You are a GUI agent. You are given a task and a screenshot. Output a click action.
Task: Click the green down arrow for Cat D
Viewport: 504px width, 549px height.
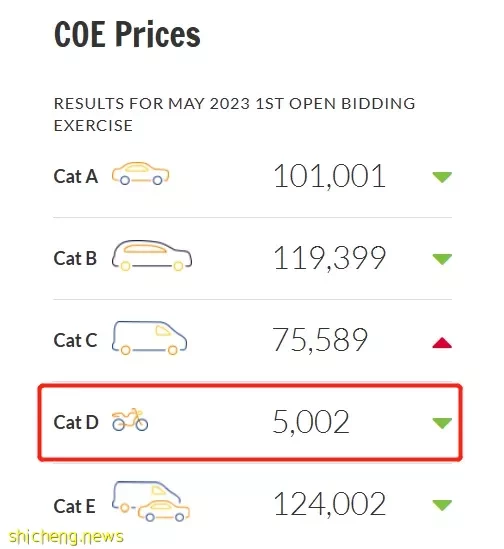pyautogui.click(x=442, y=423)
